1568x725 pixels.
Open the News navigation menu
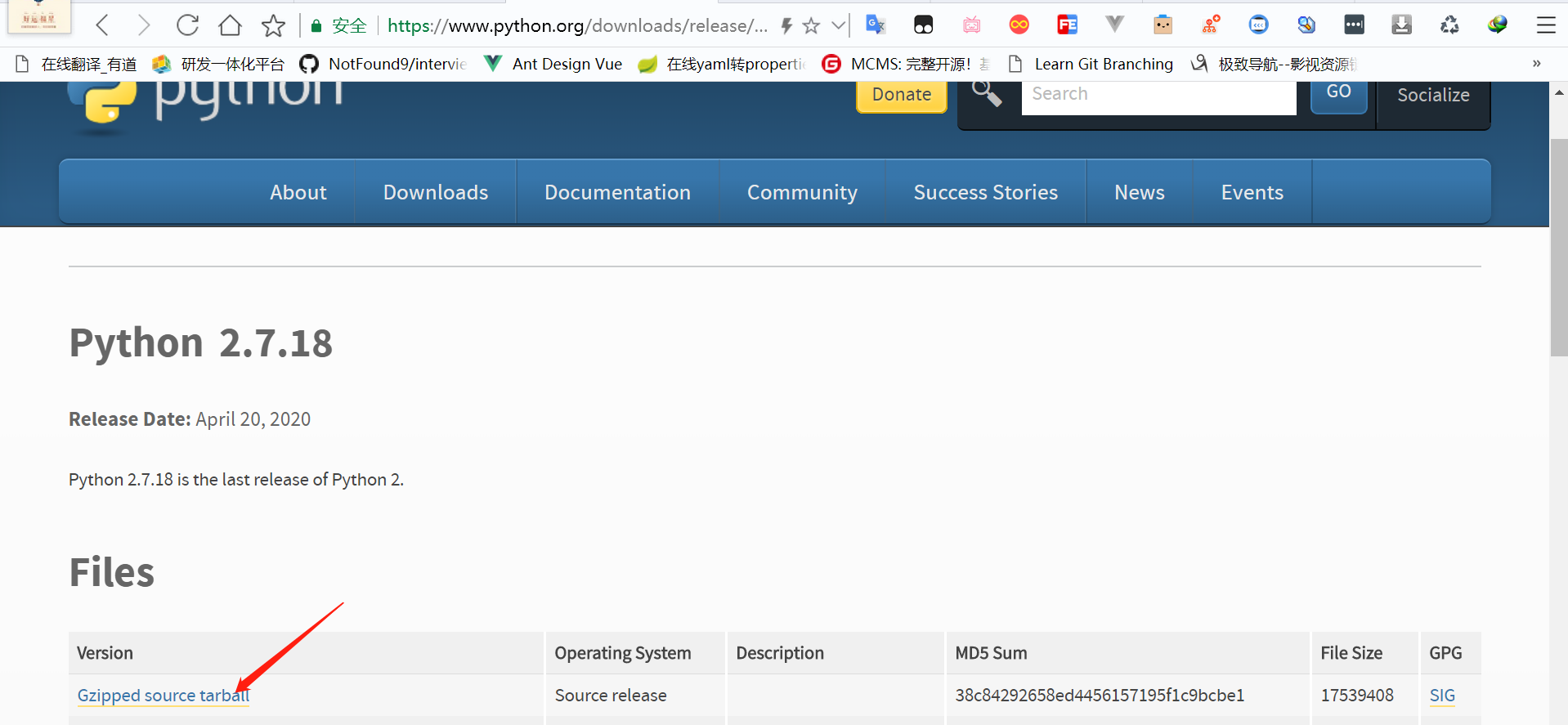[1140, 192]
